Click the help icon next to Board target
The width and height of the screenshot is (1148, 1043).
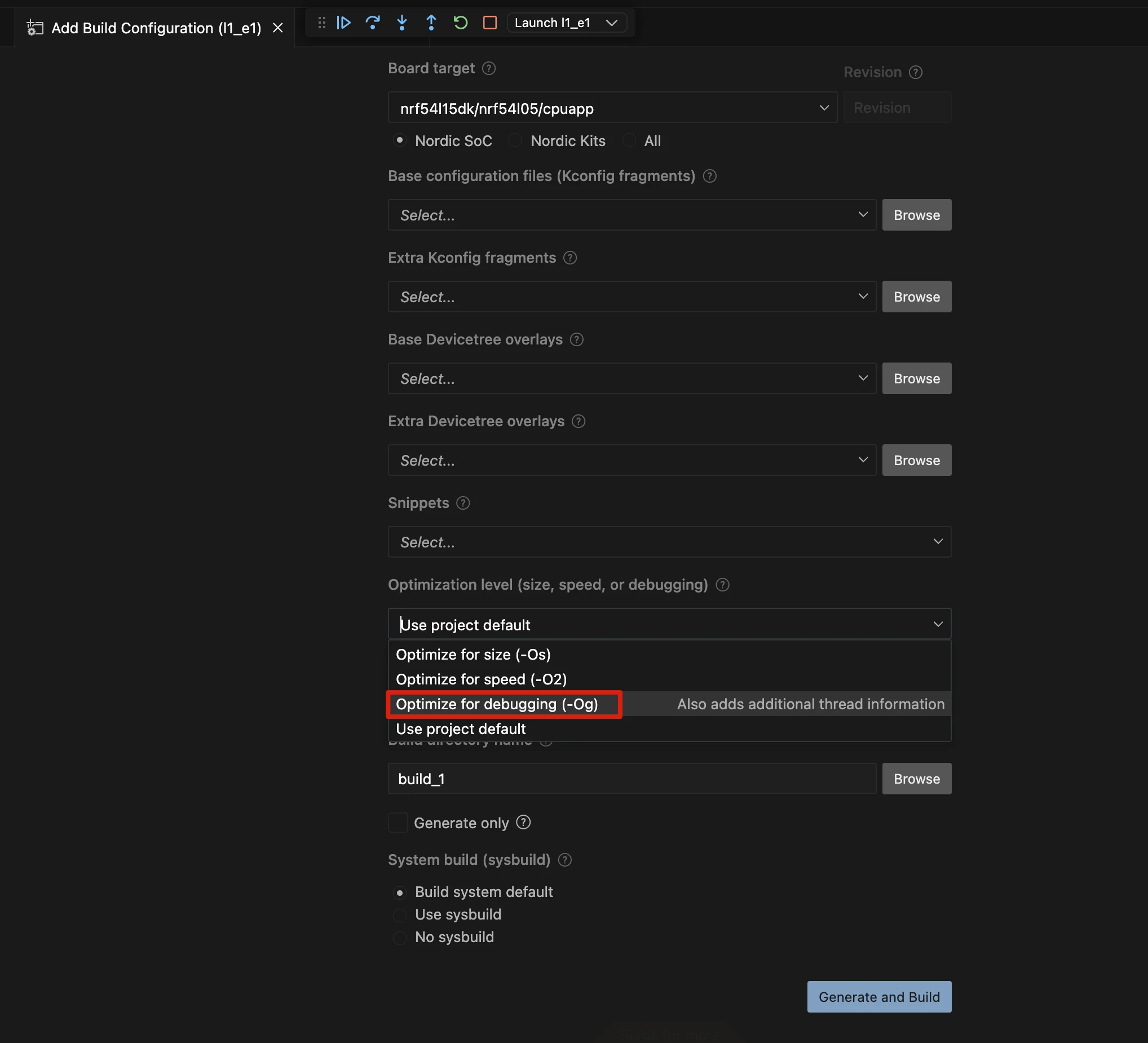point(489,68)
